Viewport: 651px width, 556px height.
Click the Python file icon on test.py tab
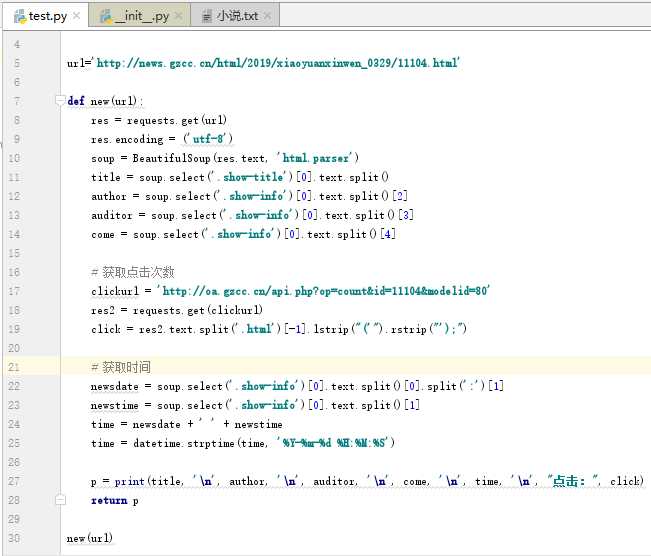(20, 16)
